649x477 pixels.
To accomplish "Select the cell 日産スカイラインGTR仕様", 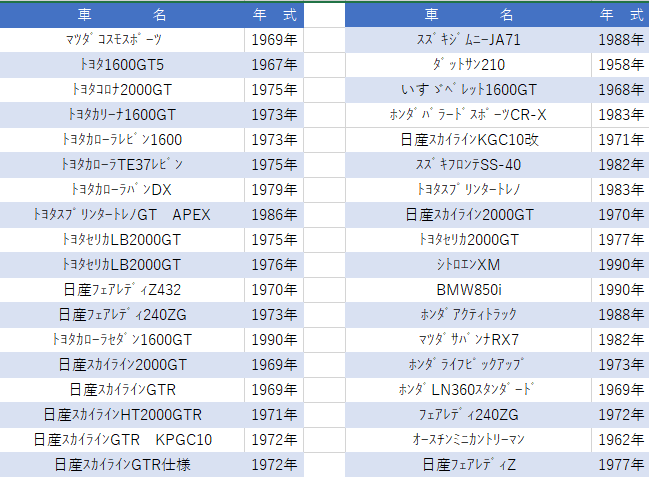I will [x=122, y=465].
